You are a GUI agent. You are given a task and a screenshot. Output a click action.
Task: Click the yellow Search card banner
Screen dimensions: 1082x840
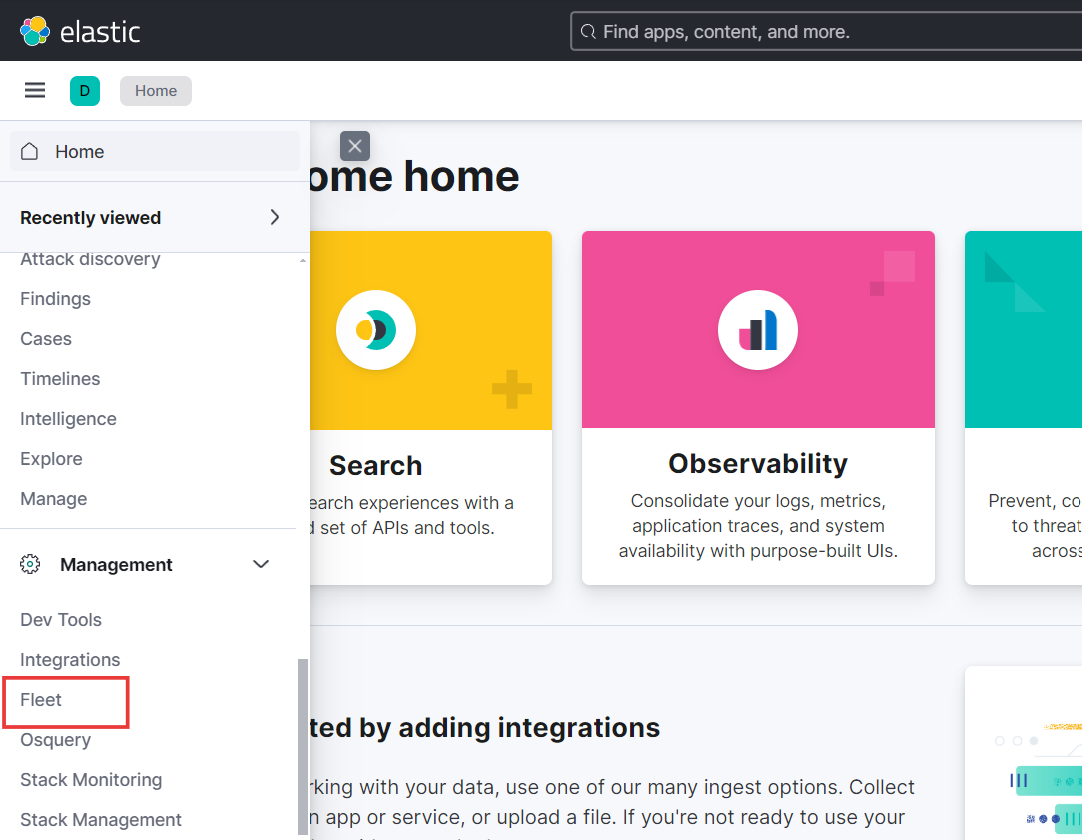click(x=431, y=330)
